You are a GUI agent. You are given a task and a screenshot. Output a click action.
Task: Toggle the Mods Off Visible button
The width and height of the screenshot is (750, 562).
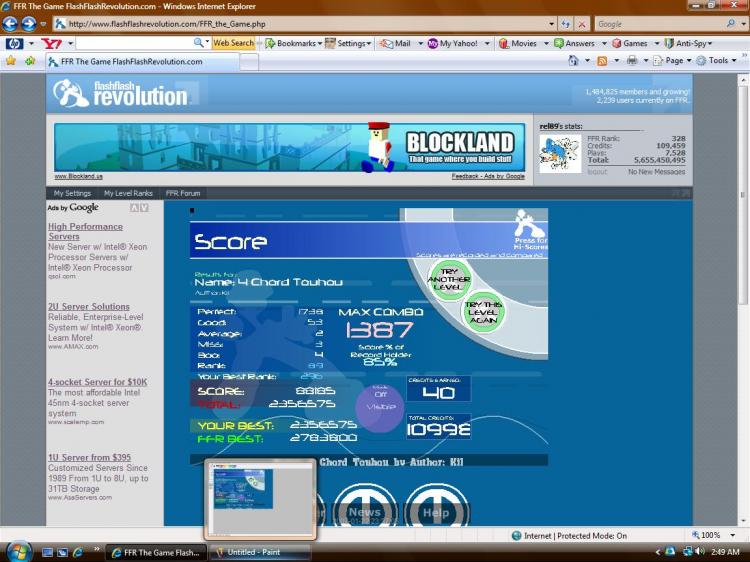point(380,408)
